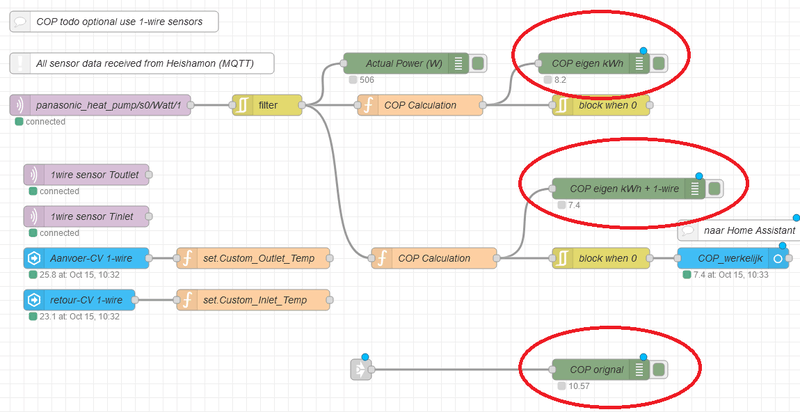This screenshot has width=800, height=412.
Task: Click connected status under panasonic_heat_pump node
Action: pos(45,122)
